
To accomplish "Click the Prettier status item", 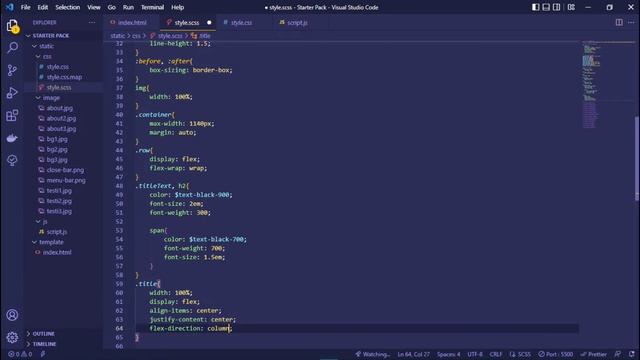I will click(593, 354).
